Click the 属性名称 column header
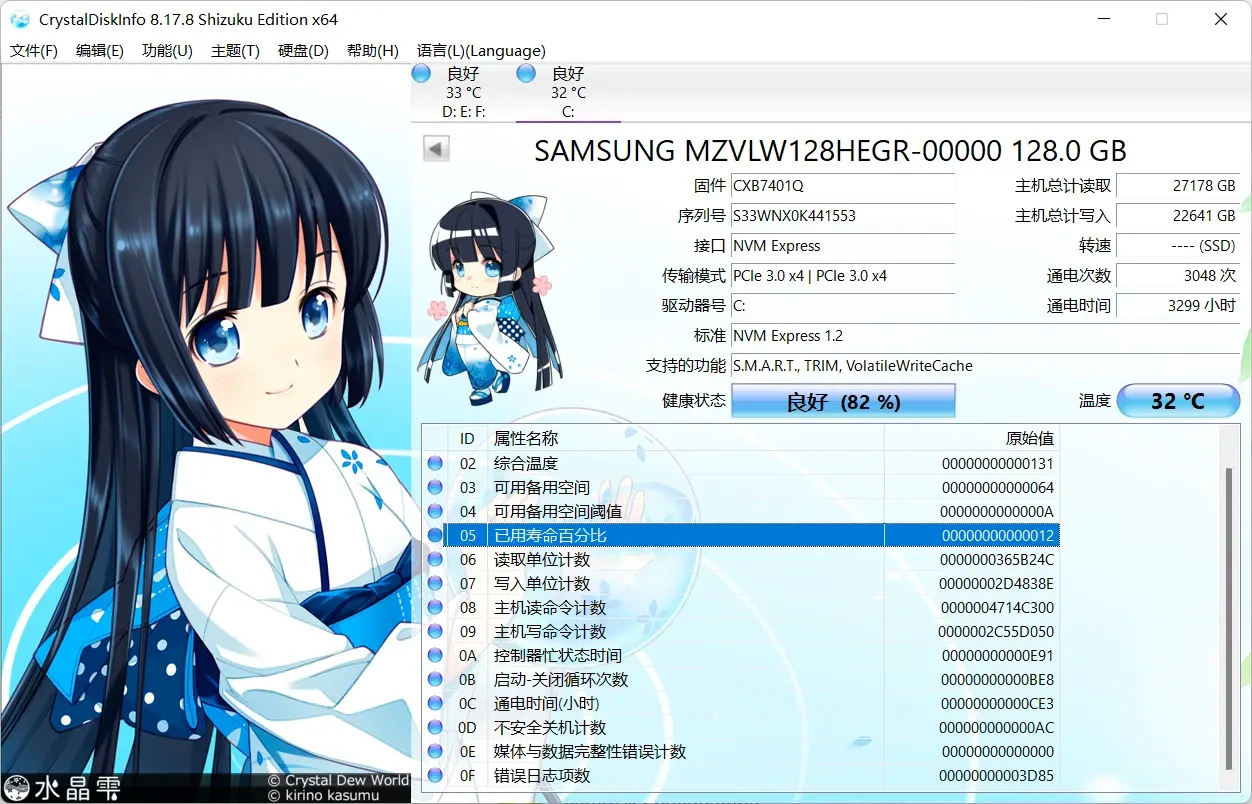 click(685, 439)
